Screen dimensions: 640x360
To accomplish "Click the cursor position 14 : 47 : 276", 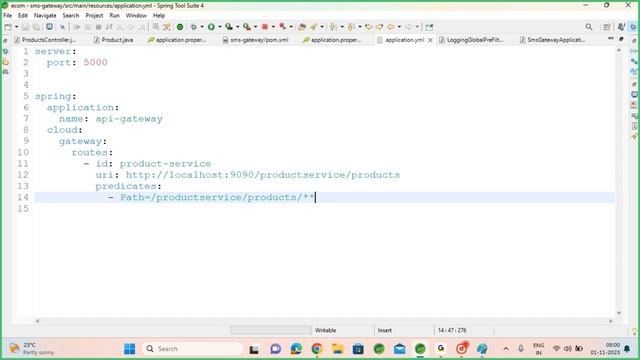I will click(452, 330).
